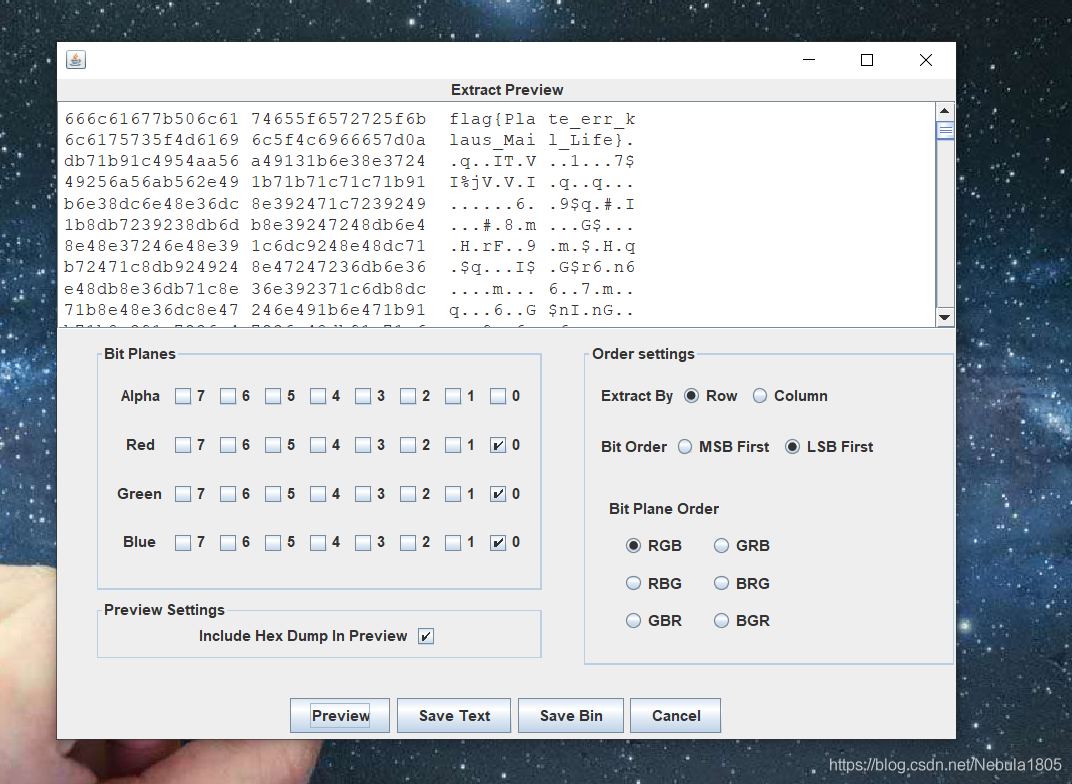Tick Green bit plane 5
This screenshot has width=1072, height=784.
click(x=273, y=494)
